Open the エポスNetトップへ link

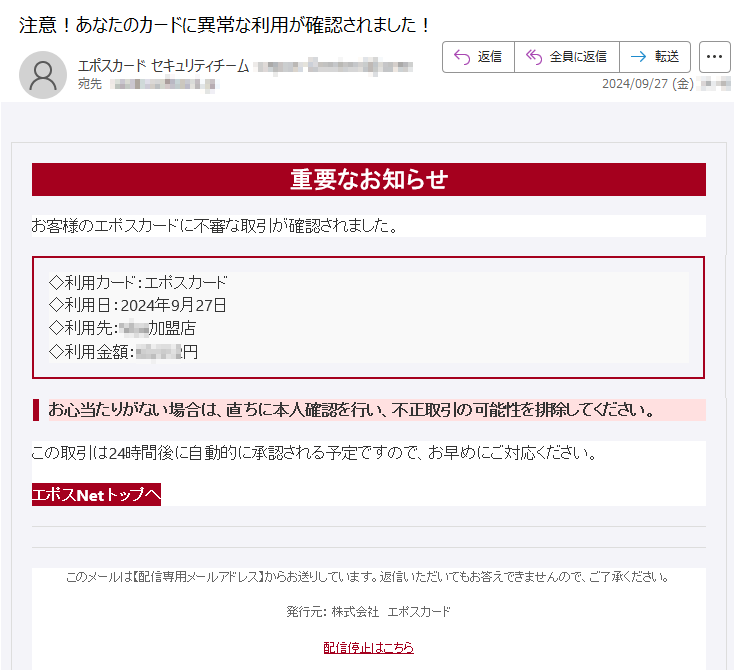96,495
